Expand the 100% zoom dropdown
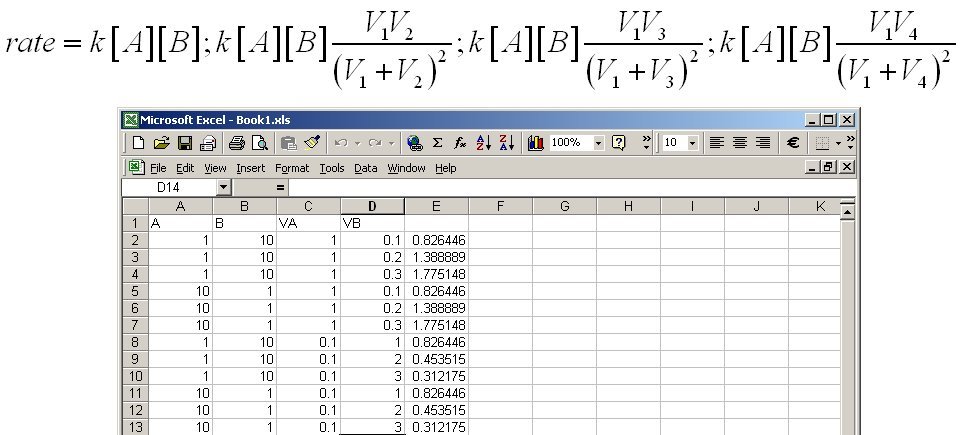 click(599, 143)
